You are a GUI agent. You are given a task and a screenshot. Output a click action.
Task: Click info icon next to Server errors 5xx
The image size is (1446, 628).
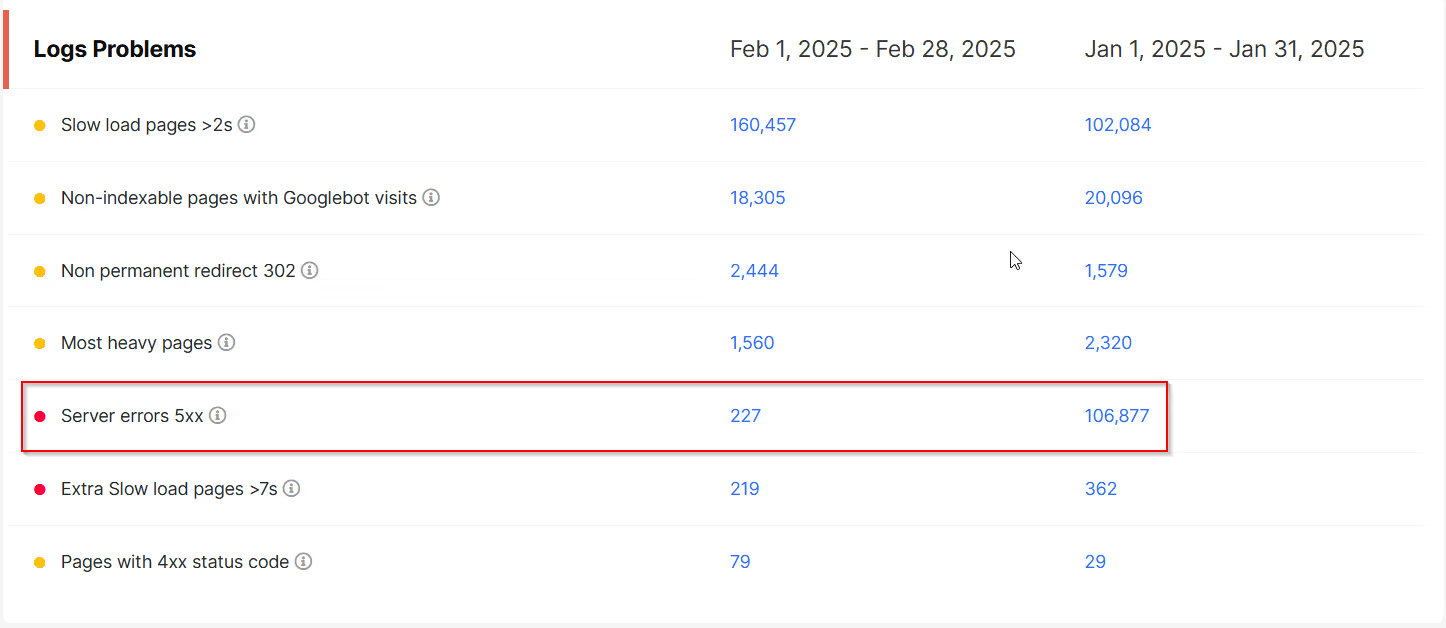[x=218, y=415]
